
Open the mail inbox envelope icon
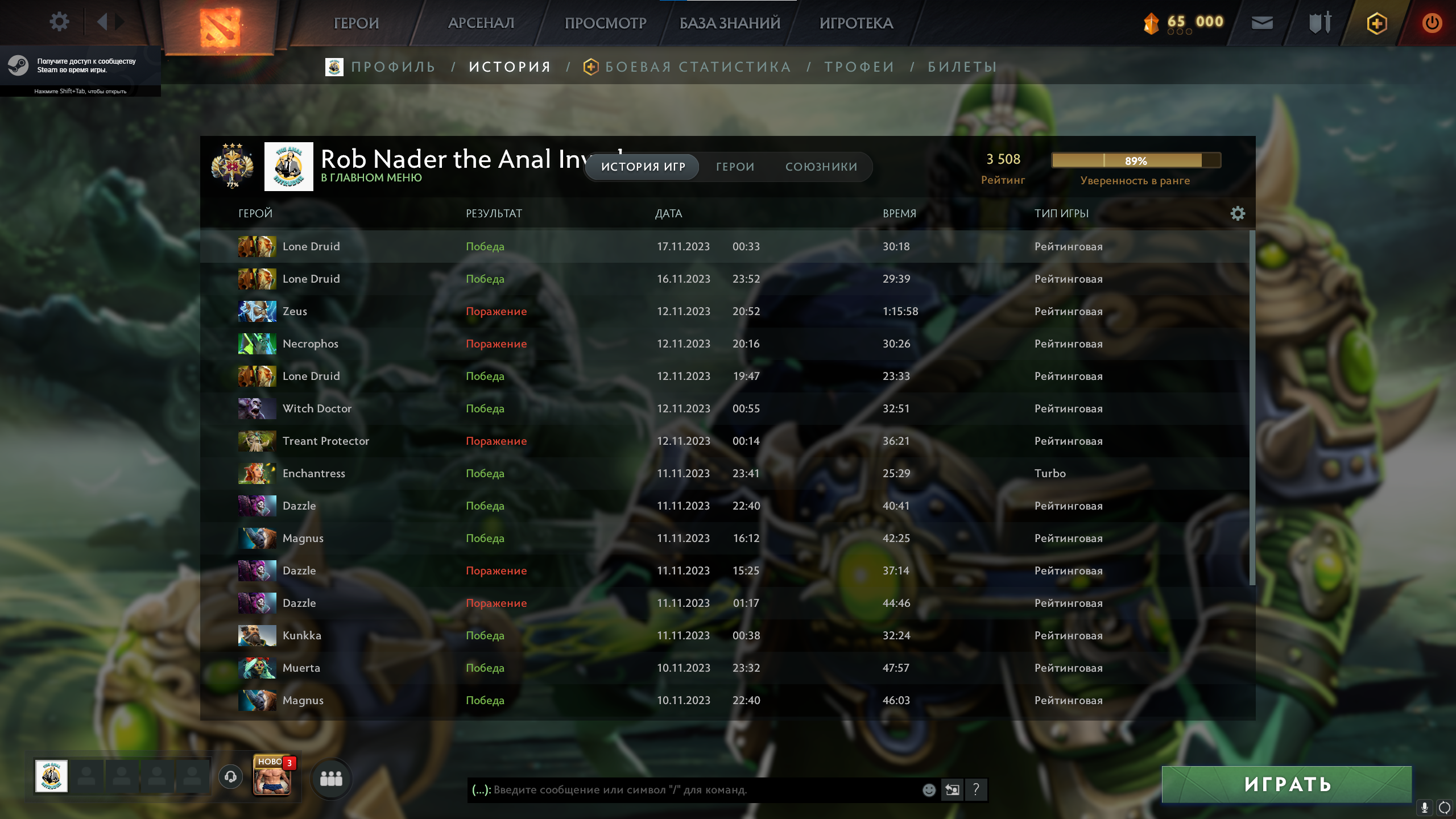coord(1262,23)
